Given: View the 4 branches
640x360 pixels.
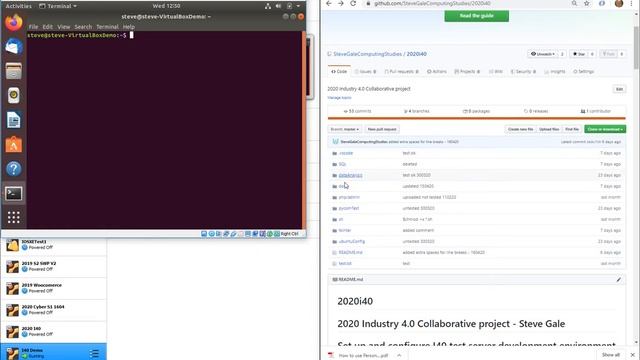Looking at the screenshot, I should (416, 111).
